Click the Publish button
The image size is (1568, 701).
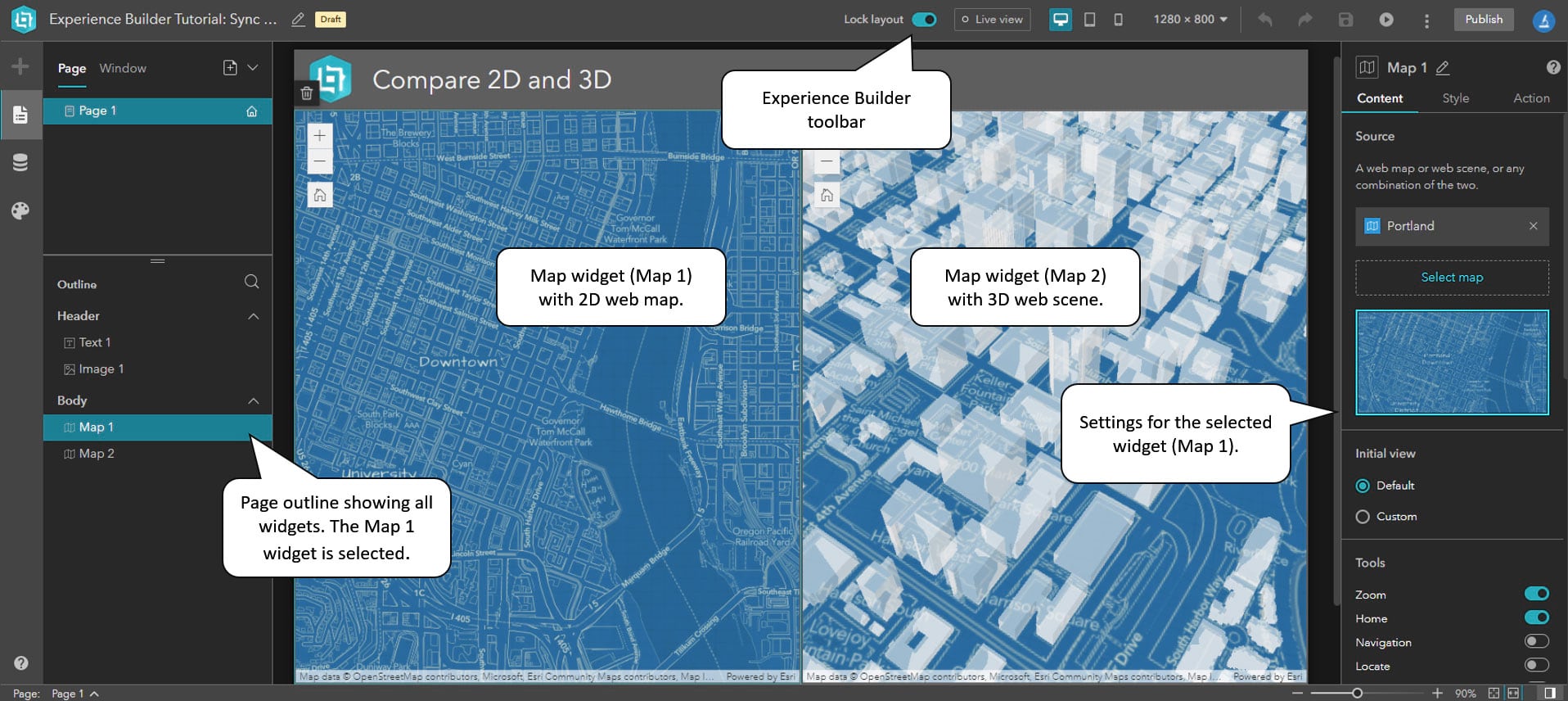click(x=1484, y=20)
